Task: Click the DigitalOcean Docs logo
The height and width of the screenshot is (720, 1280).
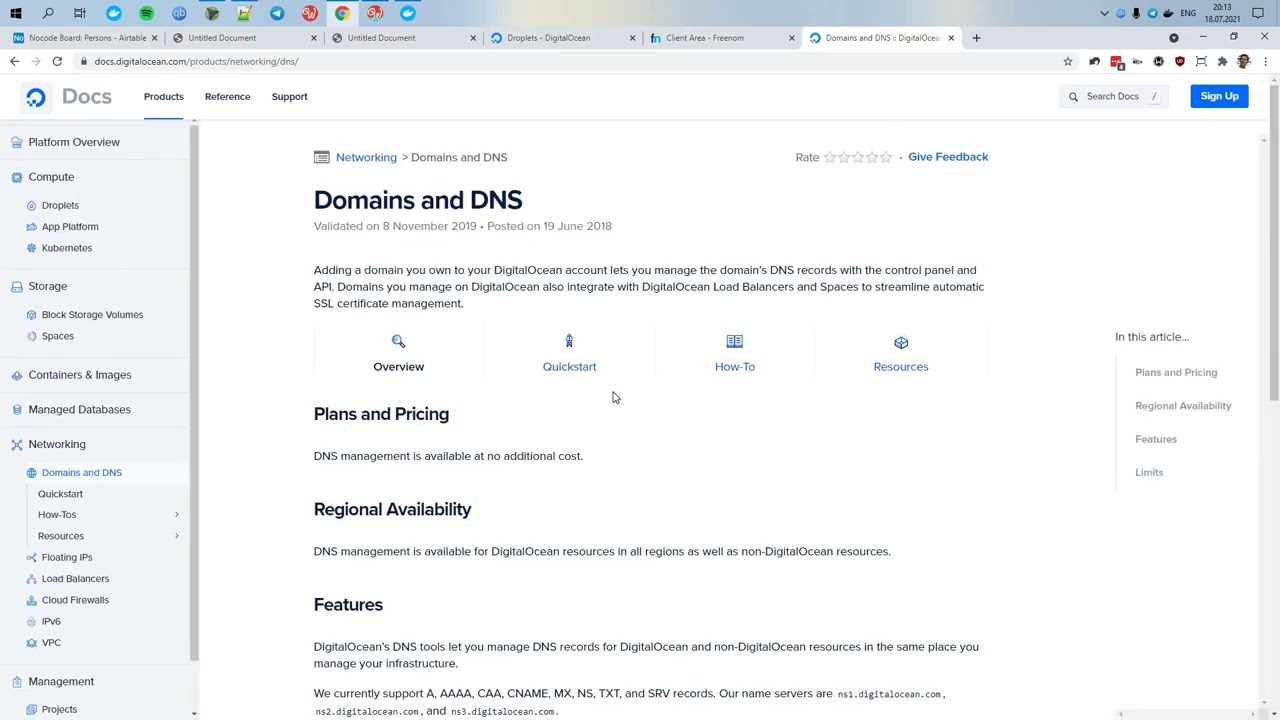Action: coord(68,97)
